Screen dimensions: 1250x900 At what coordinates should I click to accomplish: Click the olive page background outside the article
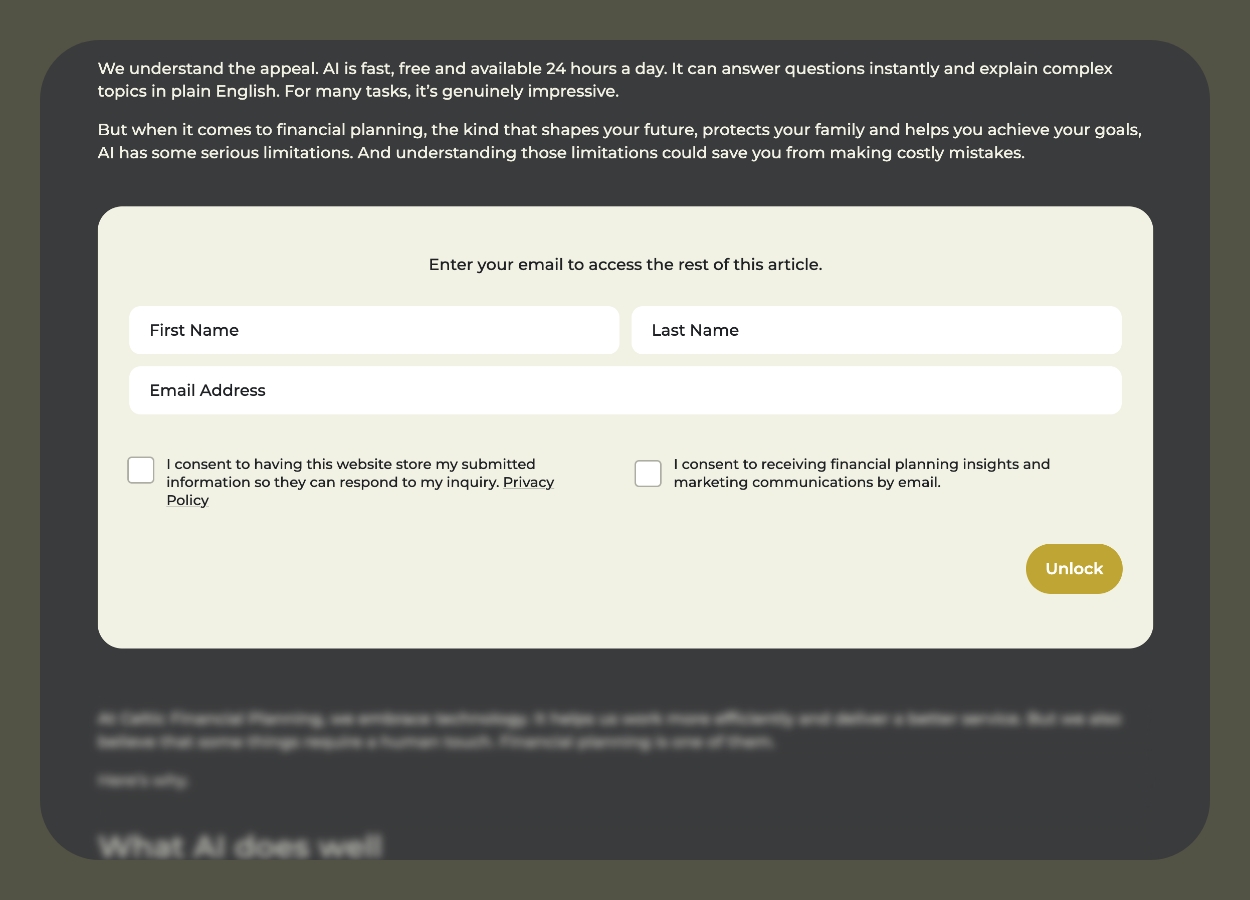tap(20, 450)
